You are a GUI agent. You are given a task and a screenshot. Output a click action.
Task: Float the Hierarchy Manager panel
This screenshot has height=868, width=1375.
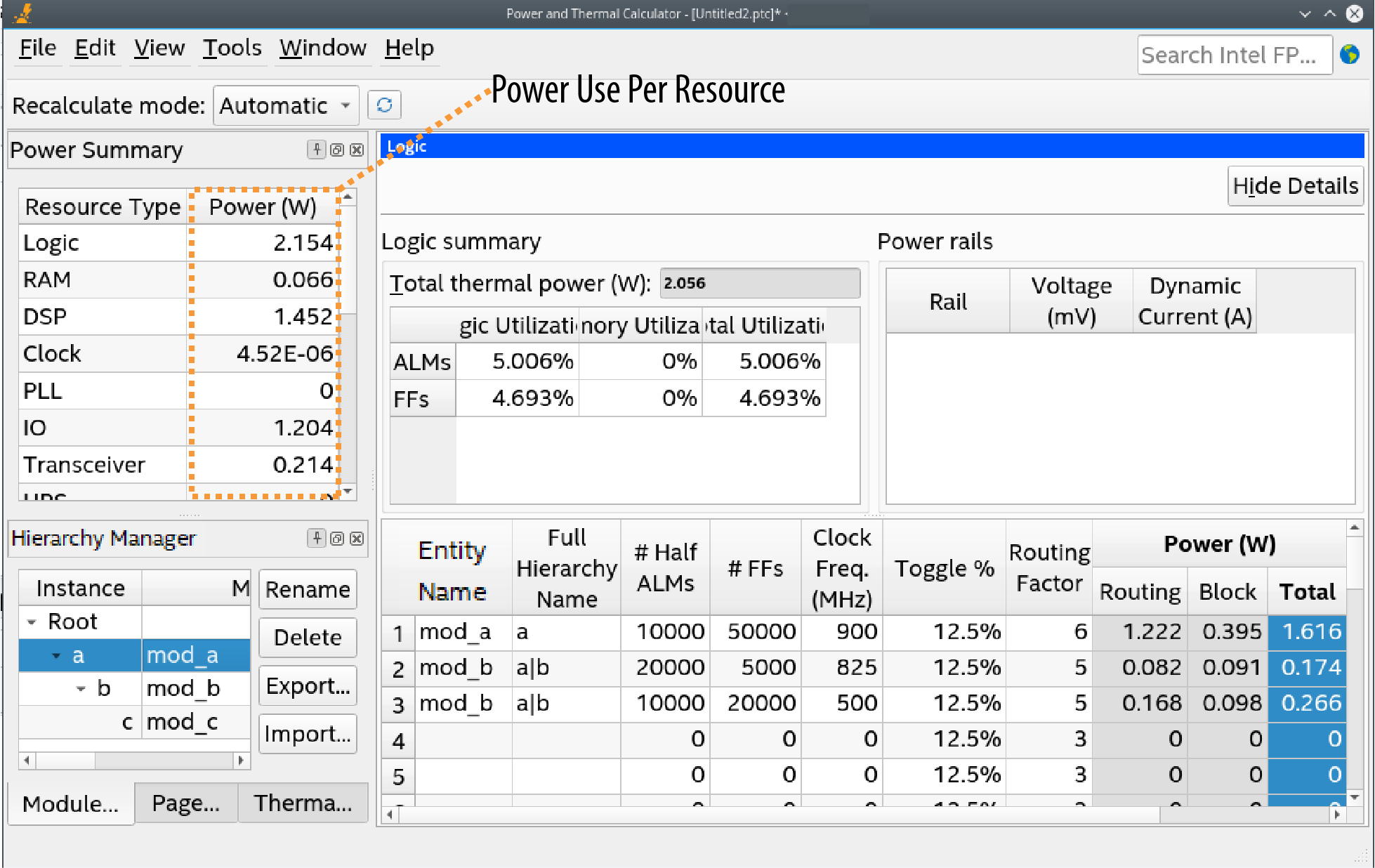[x=337, y=538]
